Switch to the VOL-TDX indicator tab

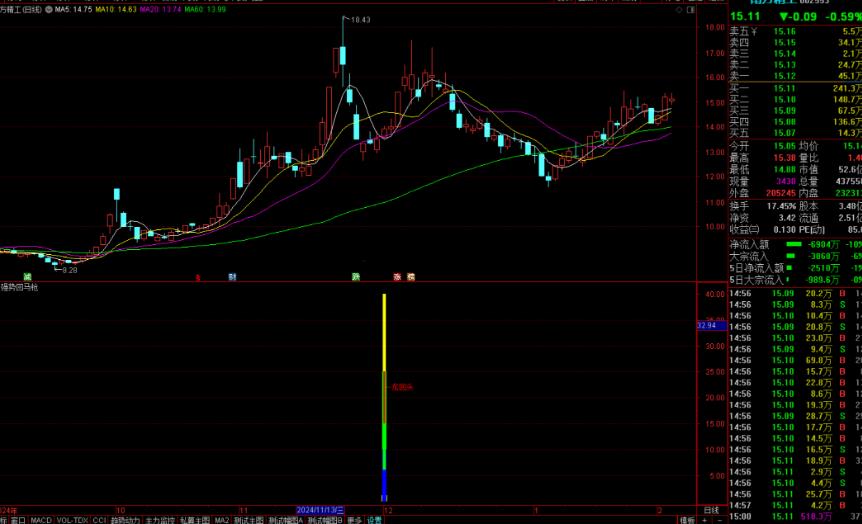[x=73, y=520]
